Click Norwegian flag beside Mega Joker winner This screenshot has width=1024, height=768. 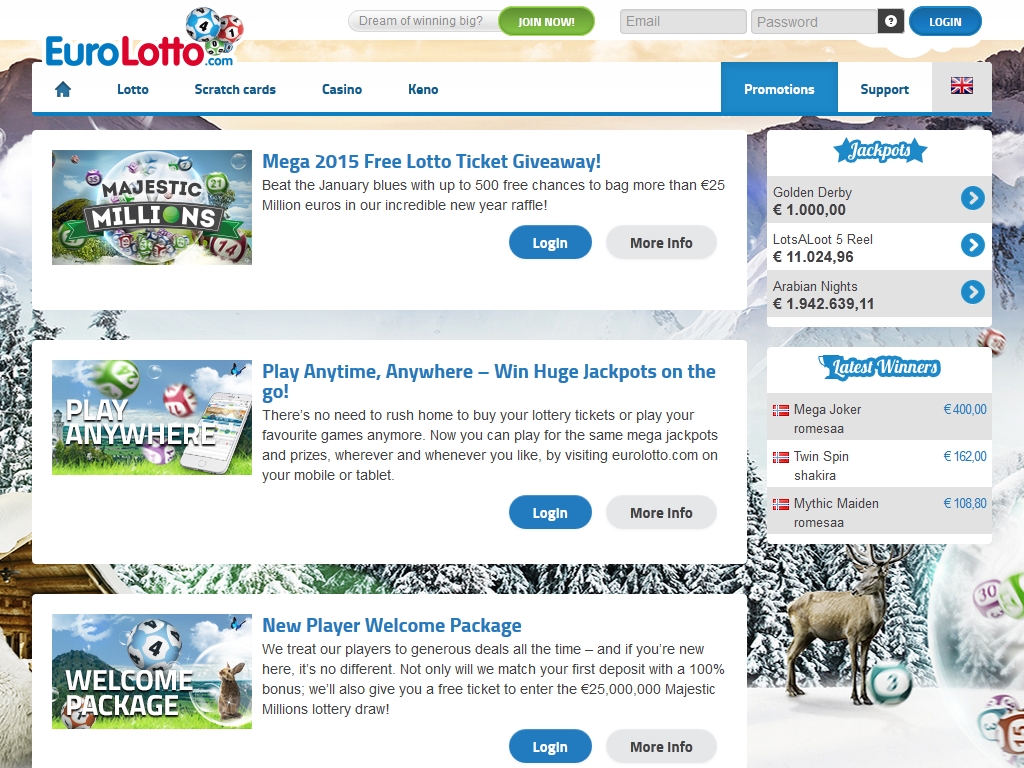(780, 410)
